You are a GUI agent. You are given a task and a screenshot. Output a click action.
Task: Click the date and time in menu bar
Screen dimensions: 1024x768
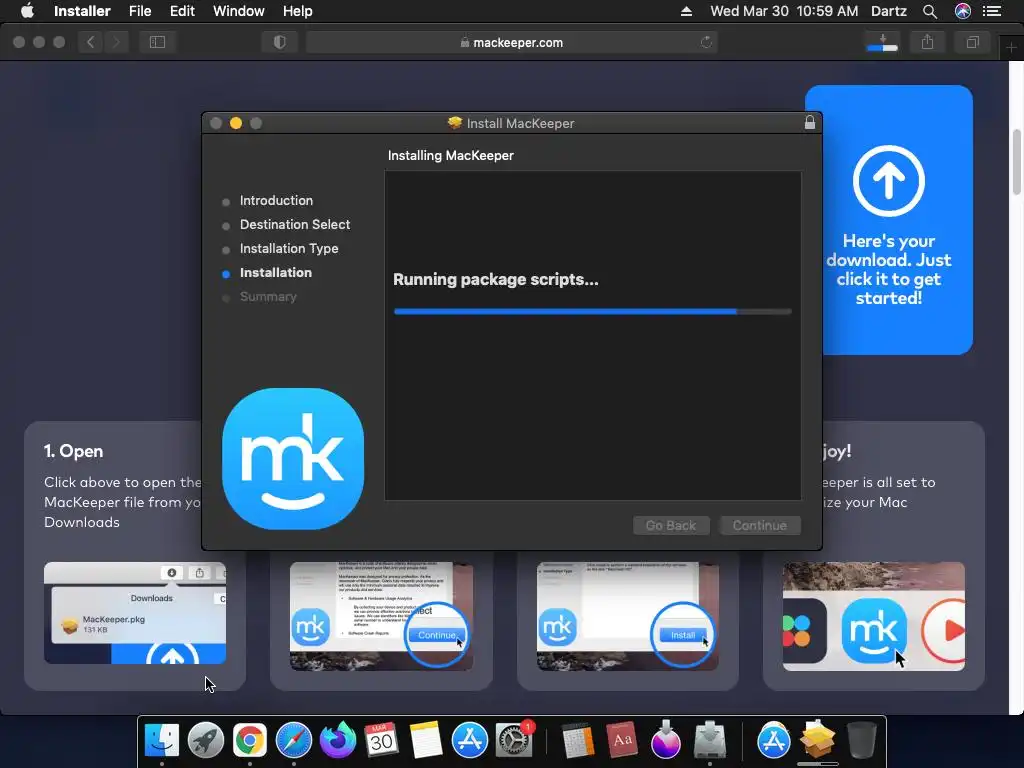point(784,11)
